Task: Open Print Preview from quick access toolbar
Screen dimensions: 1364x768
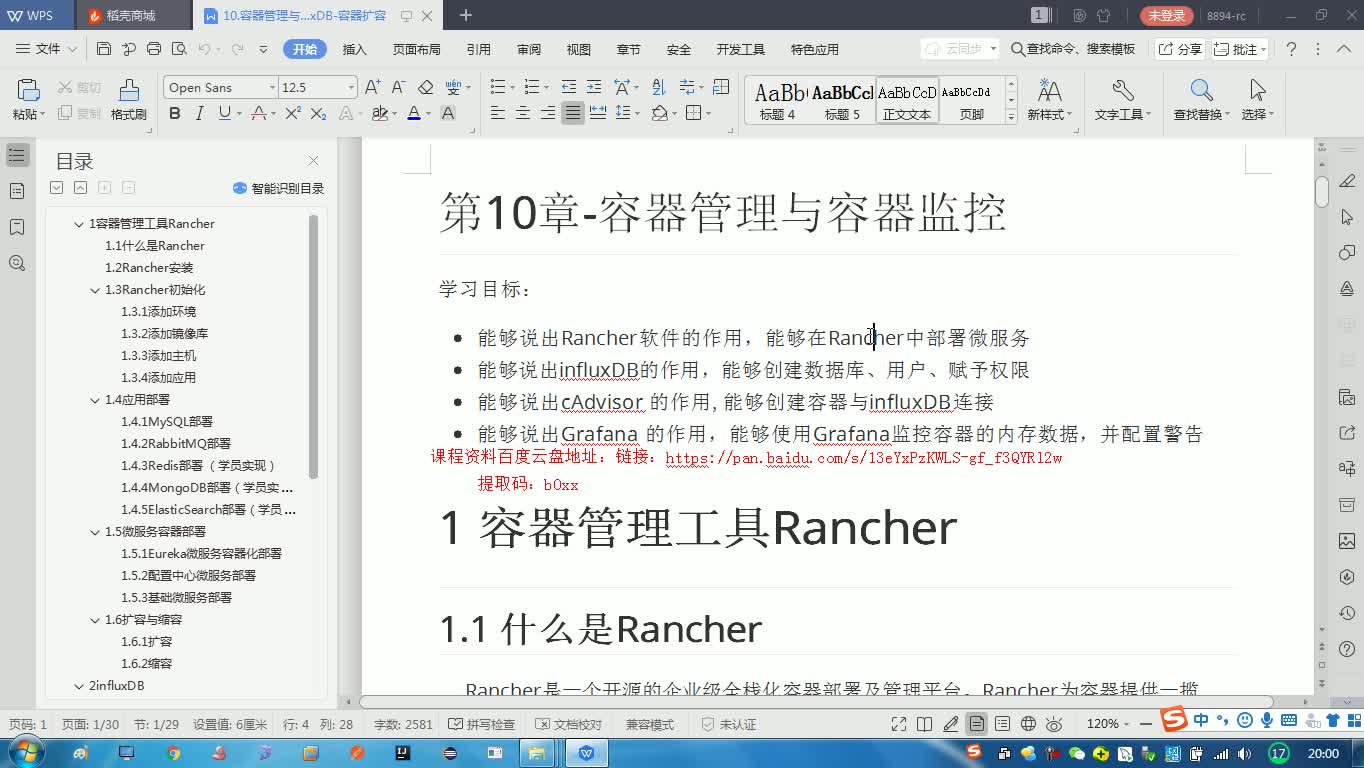Action: click(179, 49)
